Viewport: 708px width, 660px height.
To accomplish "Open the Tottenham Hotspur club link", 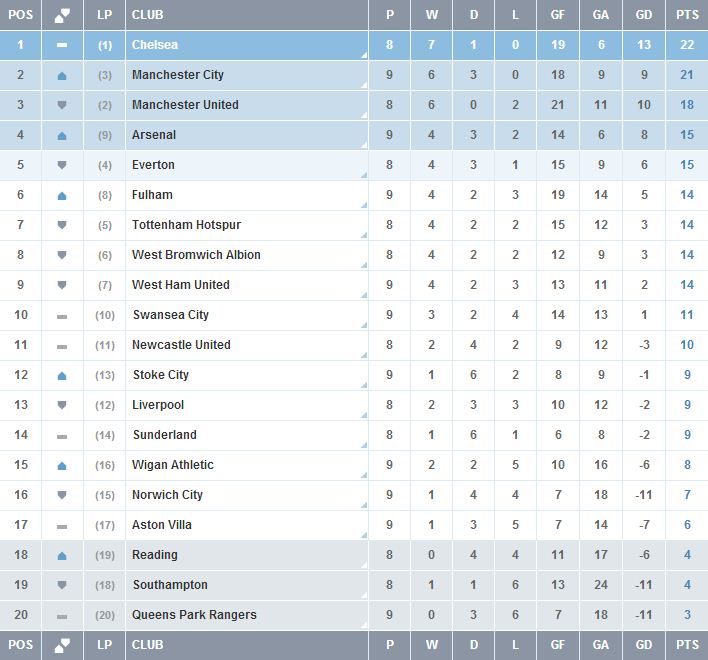I will click(x=186, y=225).
